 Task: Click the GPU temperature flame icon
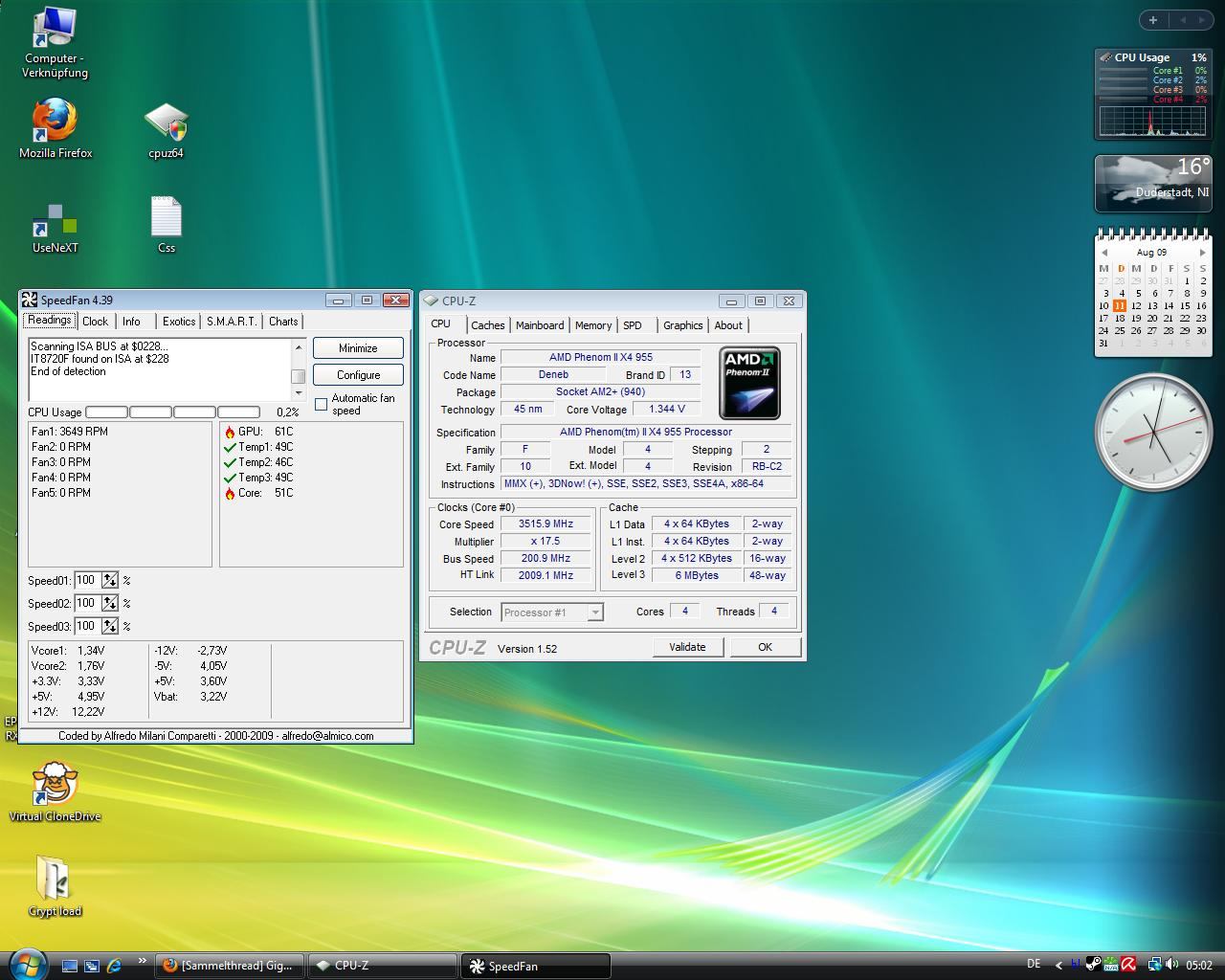point(230,432)
